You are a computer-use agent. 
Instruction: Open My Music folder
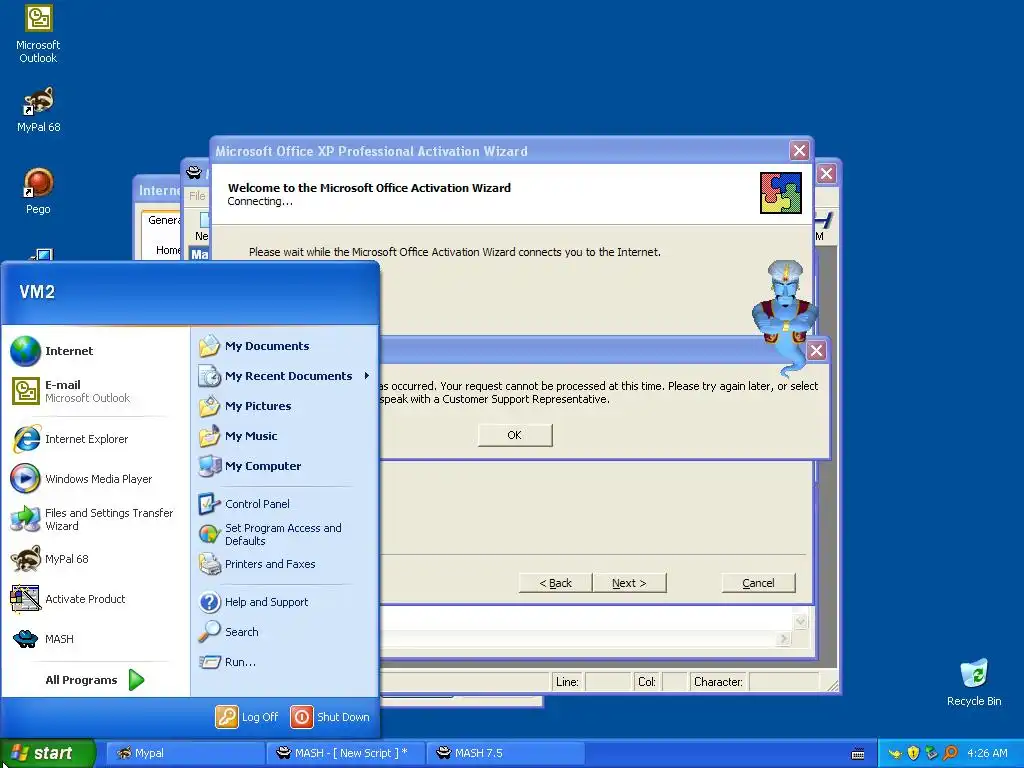point(285,436)
